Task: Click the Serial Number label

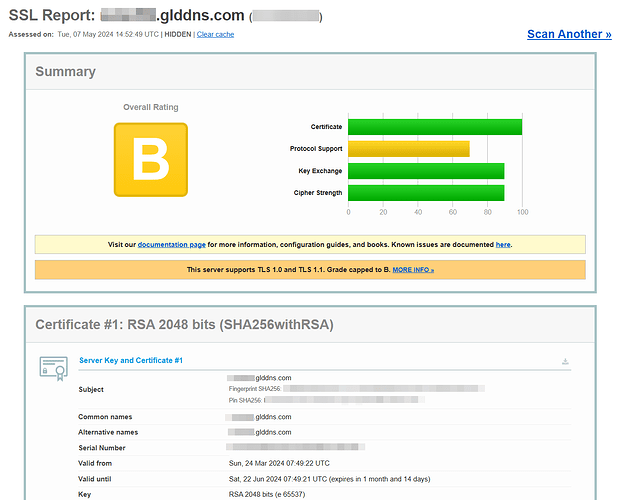Action: tap(102, 448)
